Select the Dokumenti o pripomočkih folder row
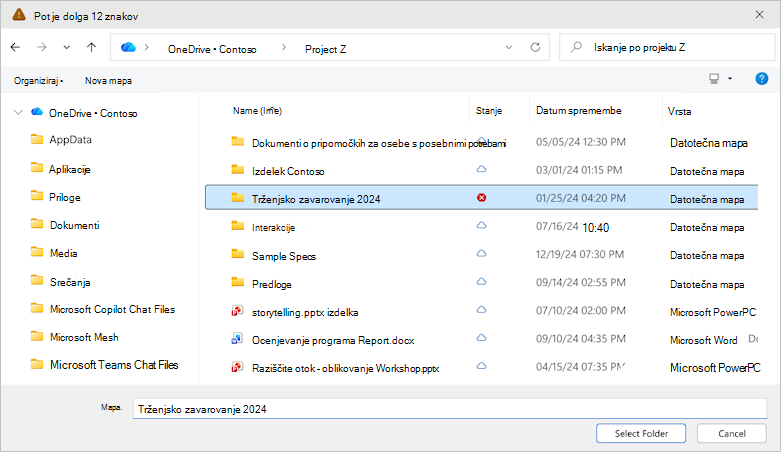The height and width of the screenshot is (452, 781). click(482, 143)
